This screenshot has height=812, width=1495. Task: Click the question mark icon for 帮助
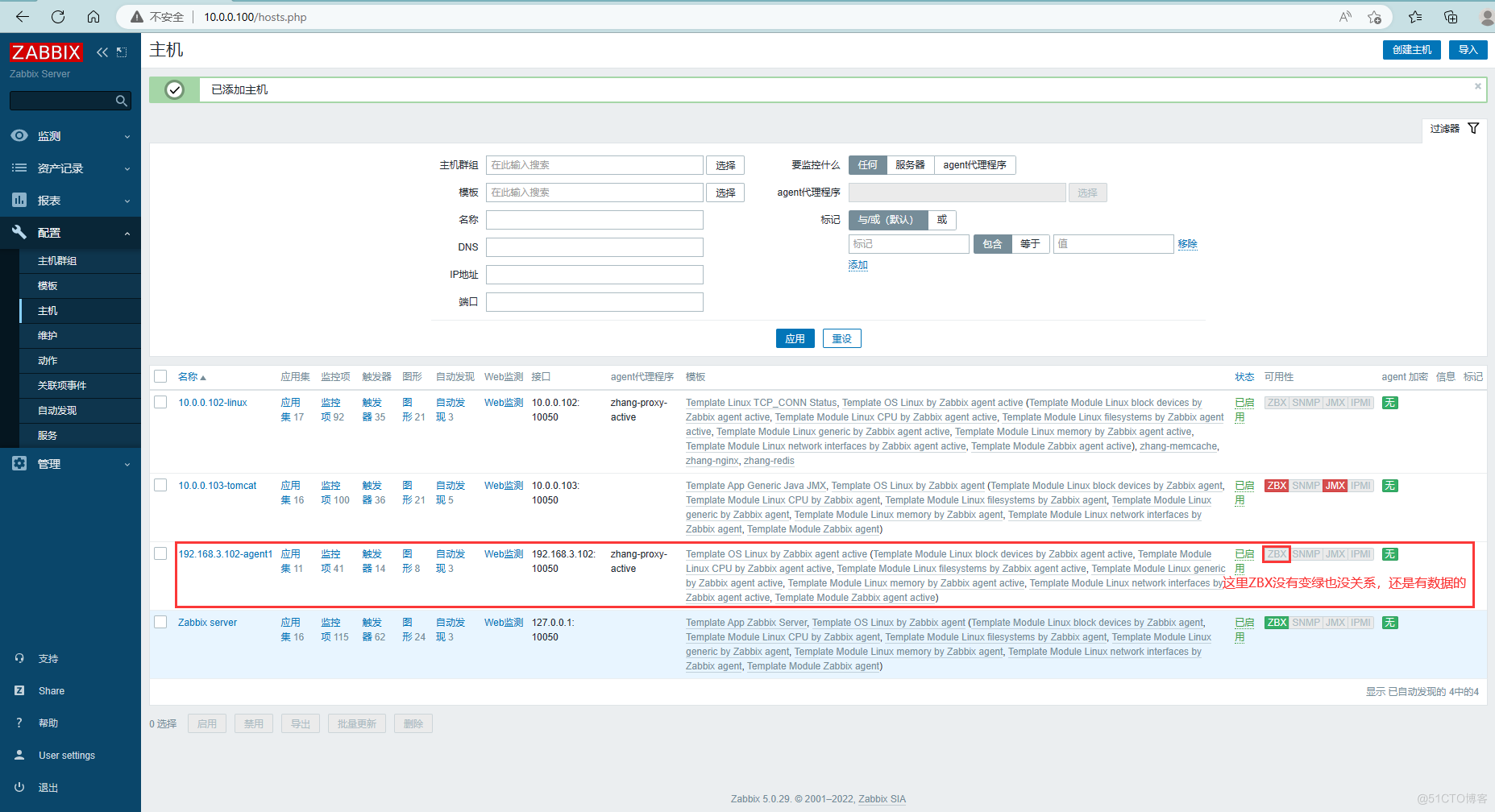pyautogui.click(x=19, y=723)
